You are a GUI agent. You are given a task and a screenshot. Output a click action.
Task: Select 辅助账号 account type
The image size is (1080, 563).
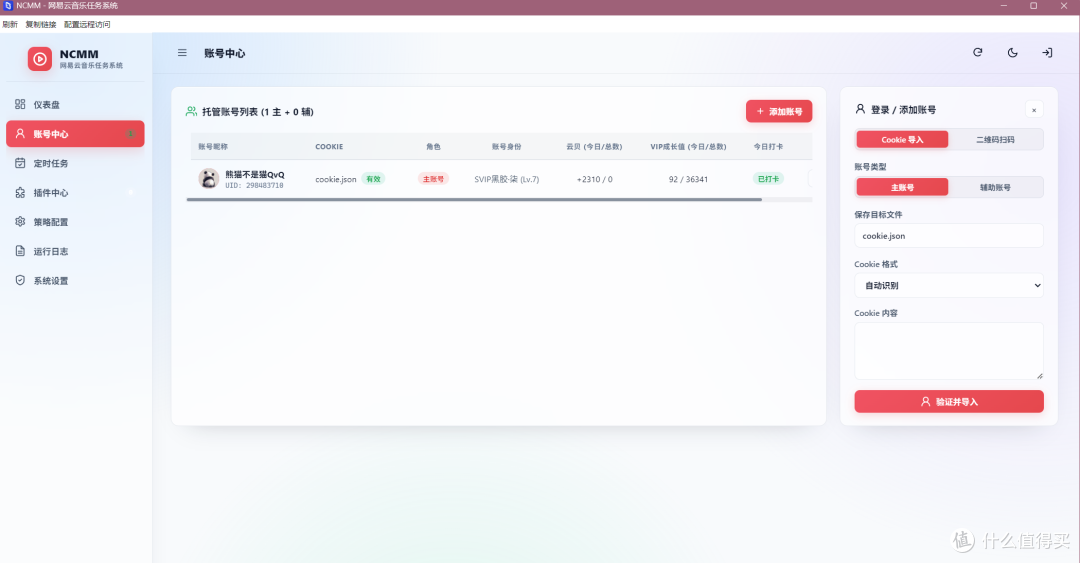(995, 187)
